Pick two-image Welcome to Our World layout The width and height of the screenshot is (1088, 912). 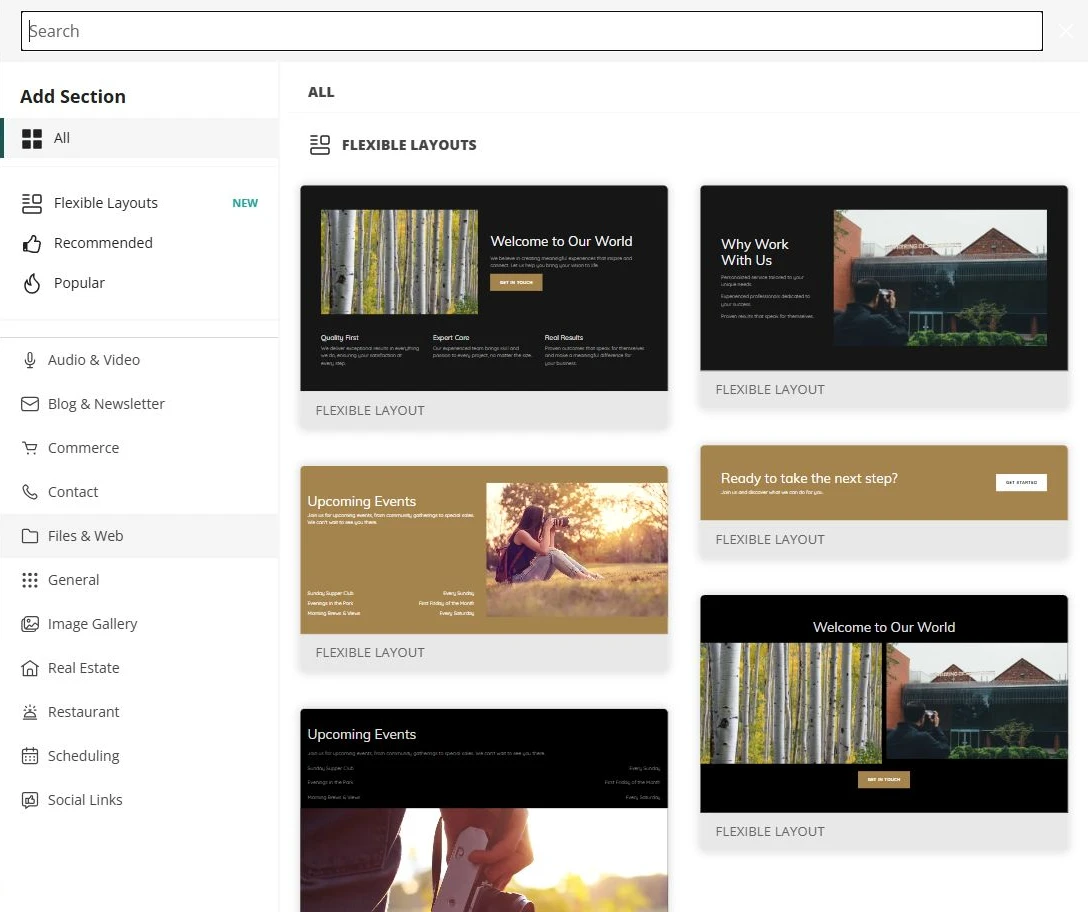[883, 704]
